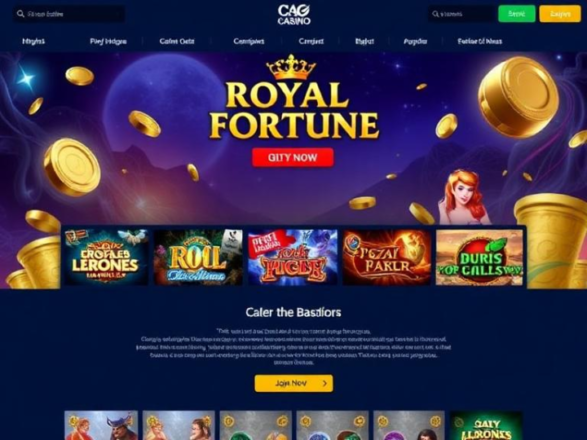Image resolution: width=587 pixels, height=440 pixels.
Task: Open the Duris Top Calls game thumbnail
Action: coord(480,257)
